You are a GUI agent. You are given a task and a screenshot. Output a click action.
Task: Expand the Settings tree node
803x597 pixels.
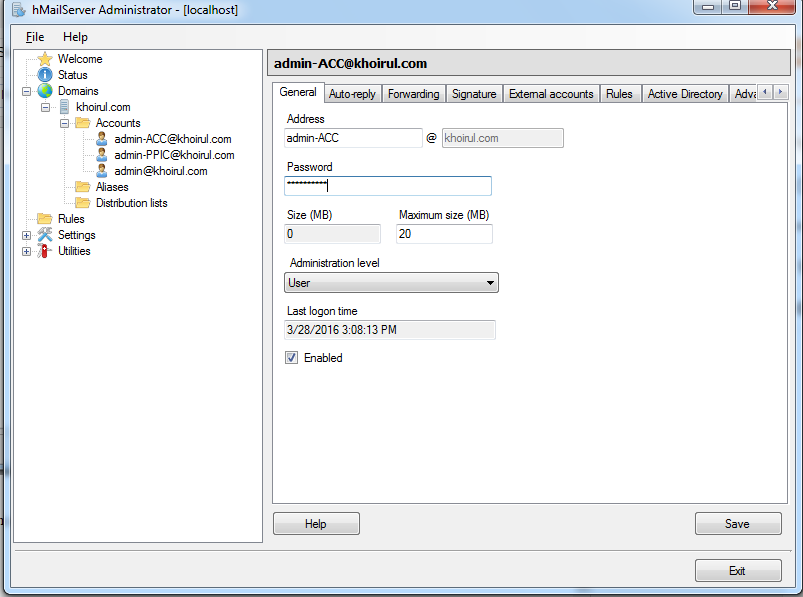tap(26, 236)
